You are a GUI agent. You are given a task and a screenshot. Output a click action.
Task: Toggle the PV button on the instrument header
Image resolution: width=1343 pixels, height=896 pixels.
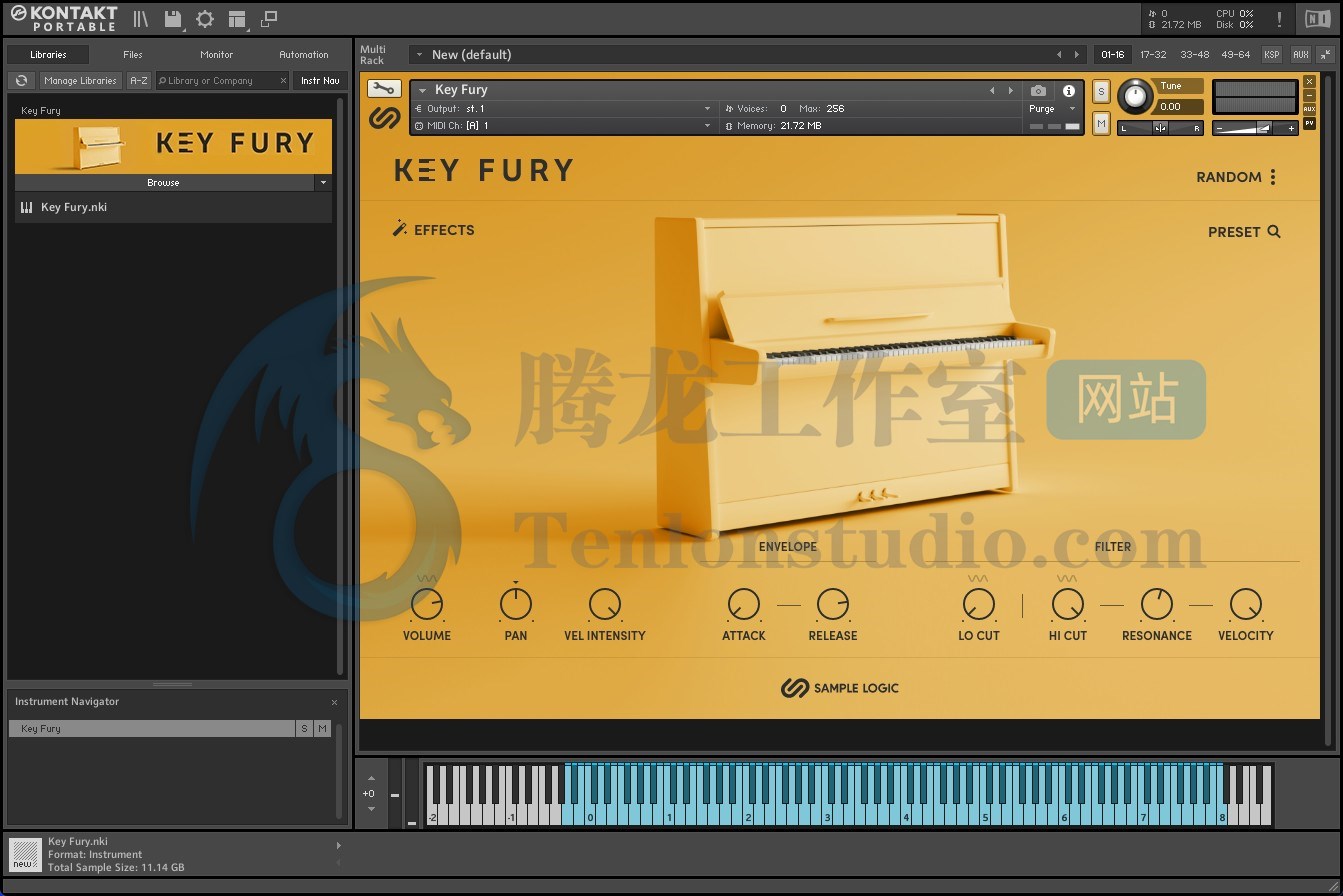(1309, 124)
